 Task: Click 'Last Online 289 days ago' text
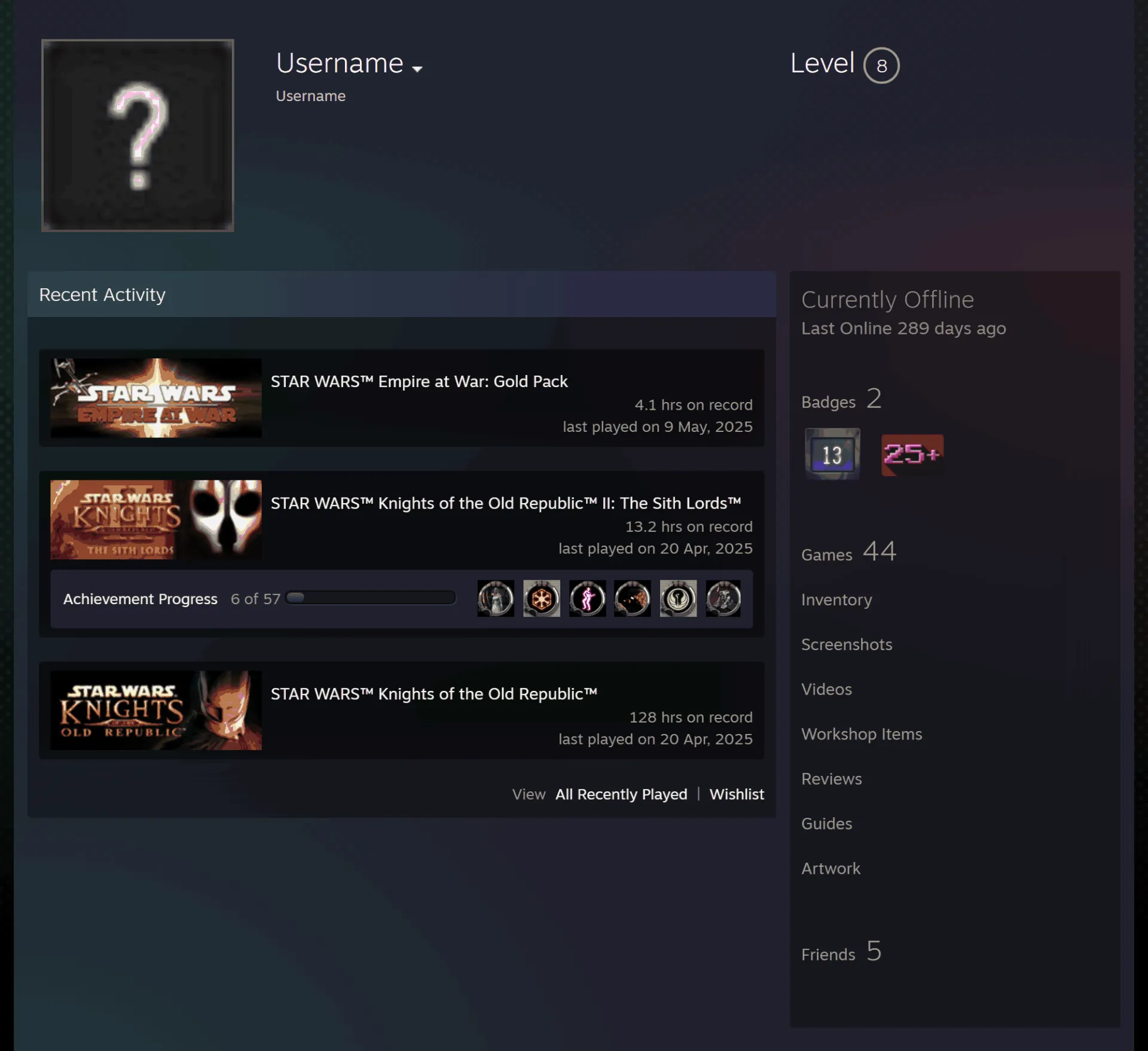coord(903,328)
